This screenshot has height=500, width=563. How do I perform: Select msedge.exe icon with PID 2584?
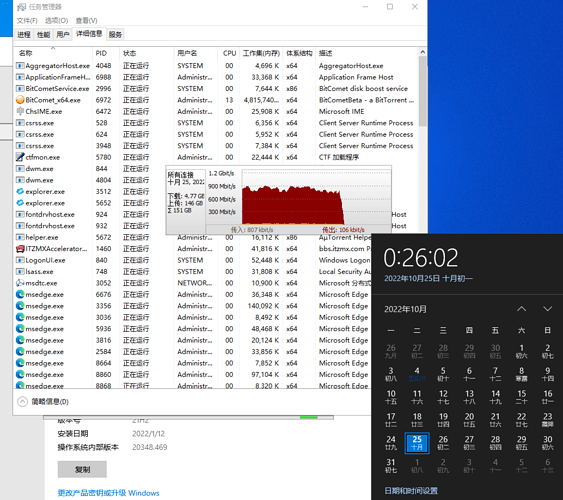[20, 351]
